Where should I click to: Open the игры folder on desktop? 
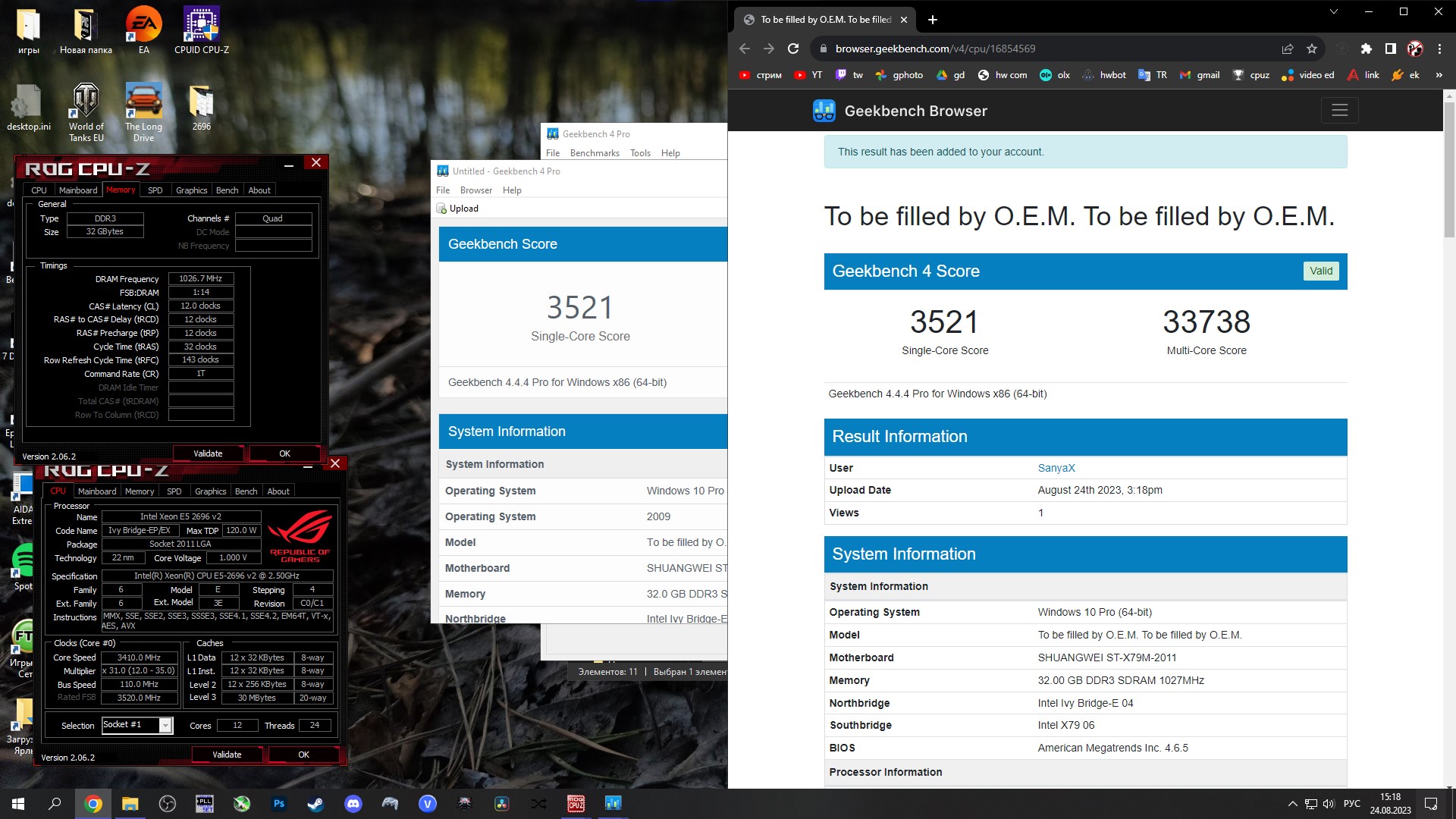coord(28,30)
